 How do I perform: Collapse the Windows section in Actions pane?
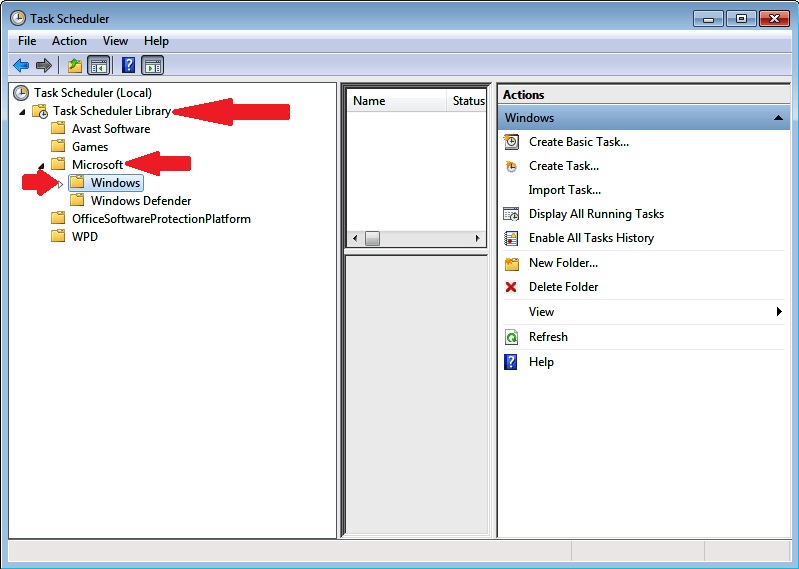point(778,118)
